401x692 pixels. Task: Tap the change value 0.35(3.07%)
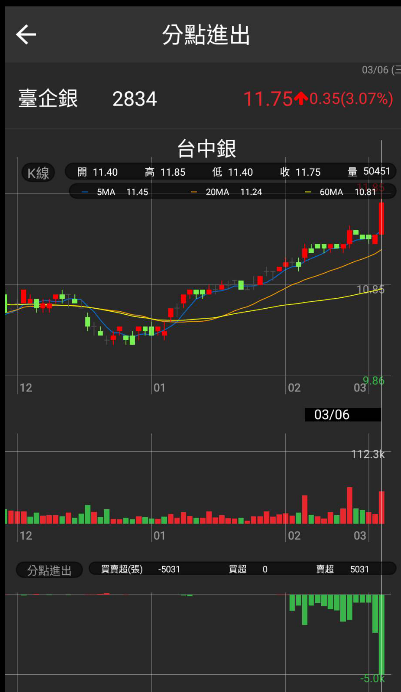pos(351,99)
